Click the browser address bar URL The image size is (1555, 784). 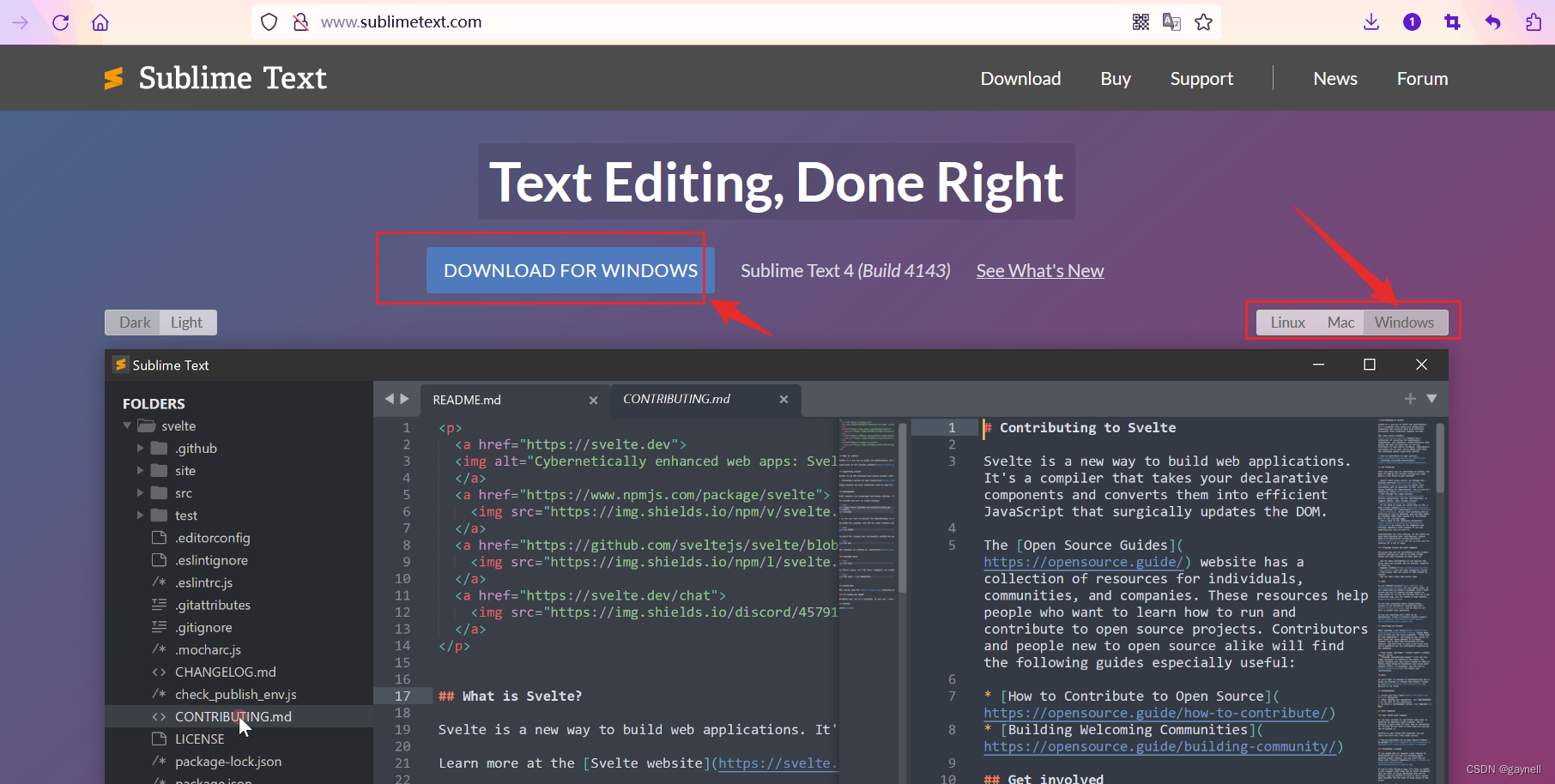(x=401, y=22)
